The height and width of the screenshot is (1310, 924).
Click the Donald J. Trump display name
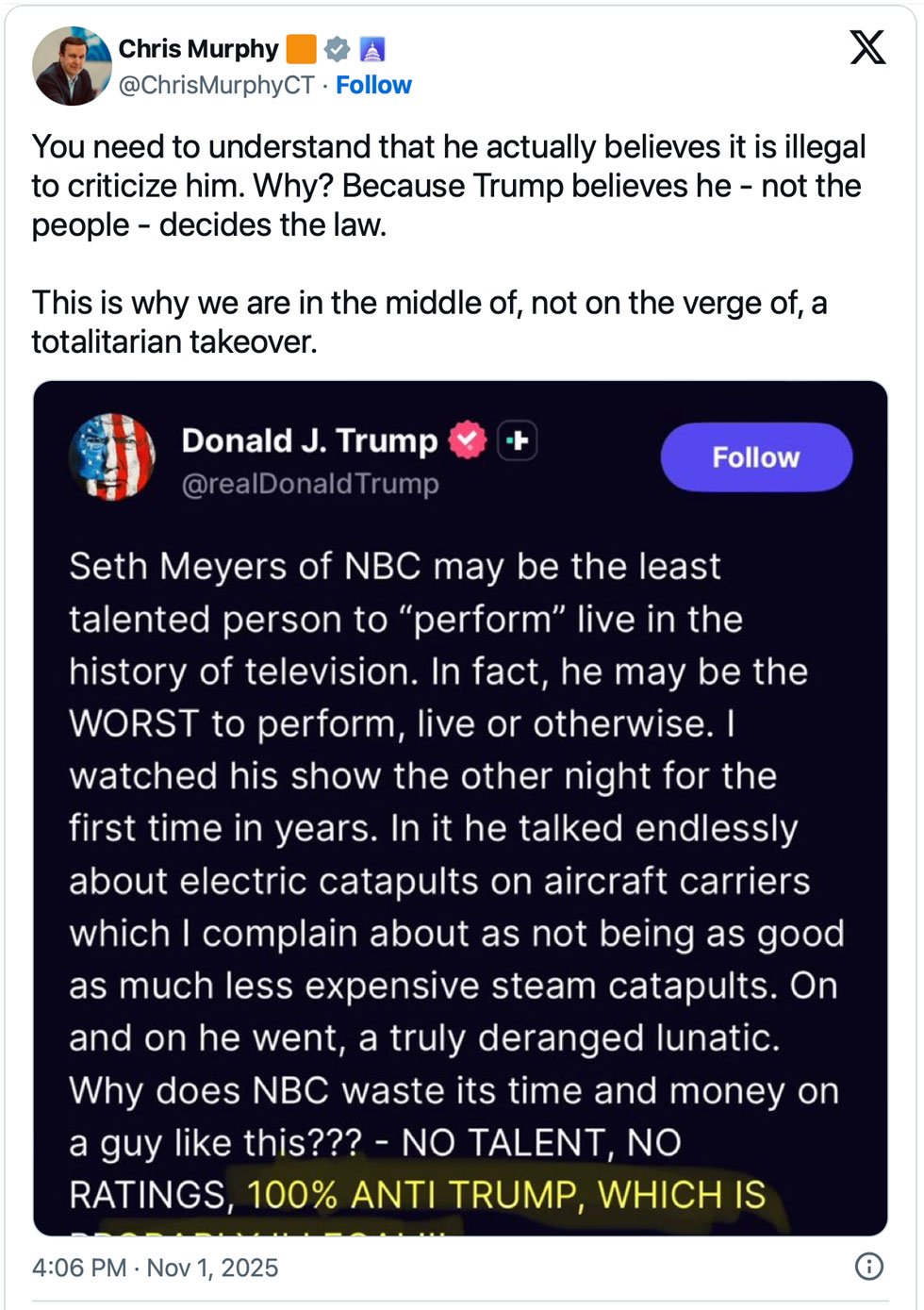click(x=309, y=440)
